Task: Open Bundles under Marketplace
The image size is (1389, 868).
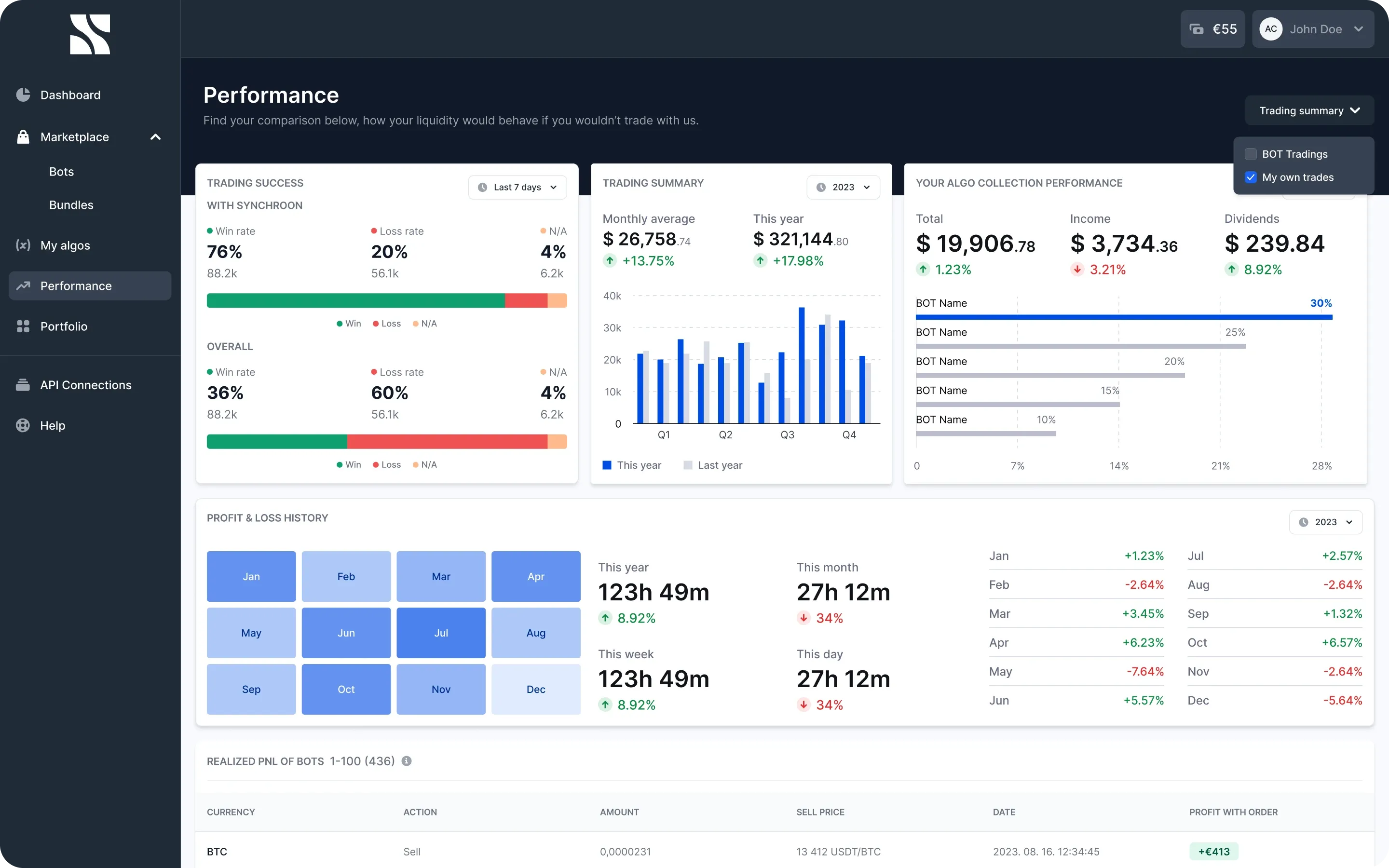Action: [71, 205]
